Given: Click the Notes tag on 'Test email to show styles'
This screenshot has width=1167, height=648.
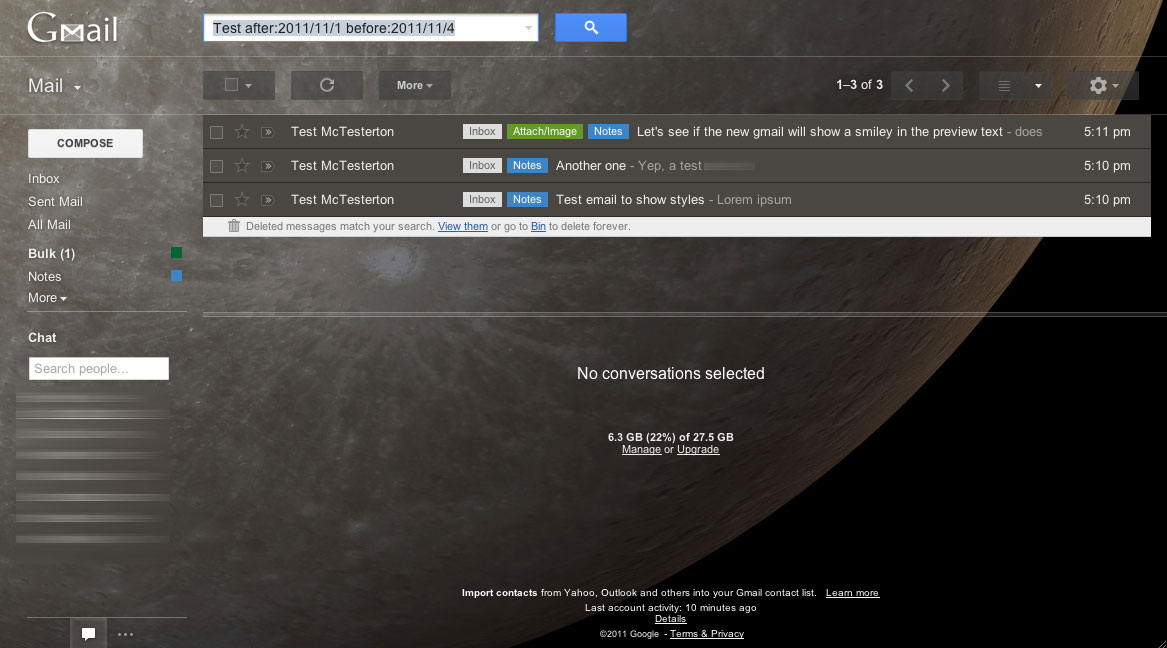Looking at the screenshot, I should 527,200.
